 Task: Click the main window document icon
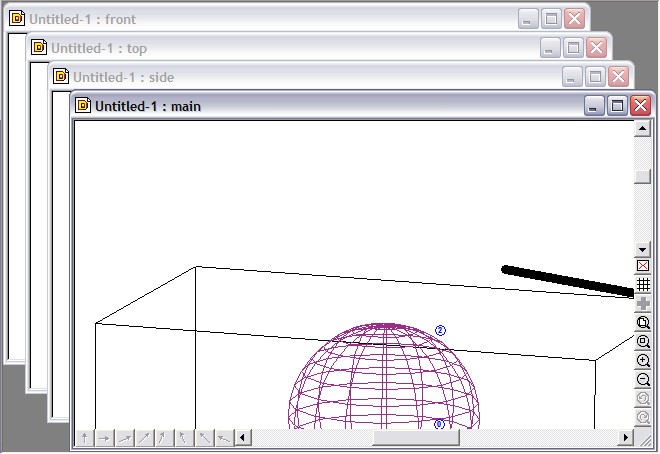coord(83,105)
